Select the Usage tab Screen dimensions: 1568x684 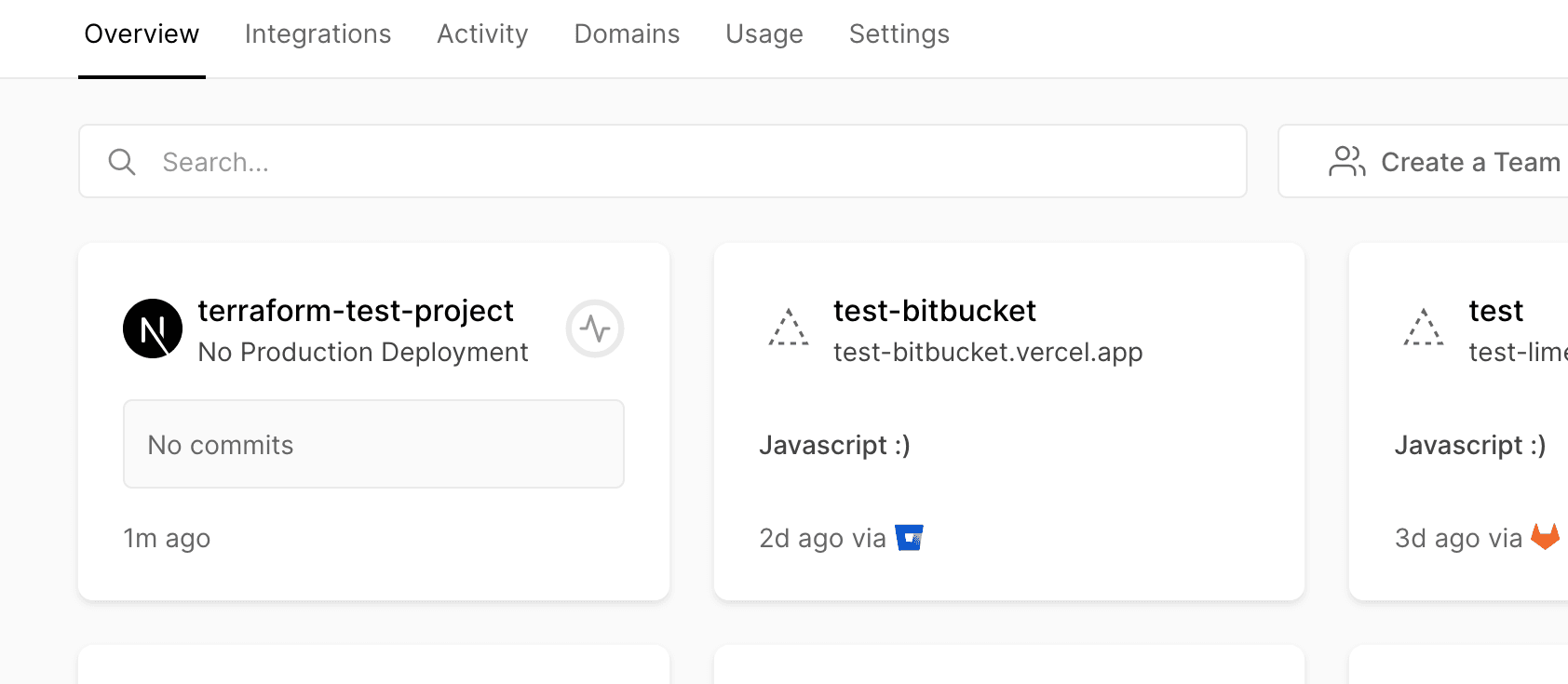tap(764, 34)
